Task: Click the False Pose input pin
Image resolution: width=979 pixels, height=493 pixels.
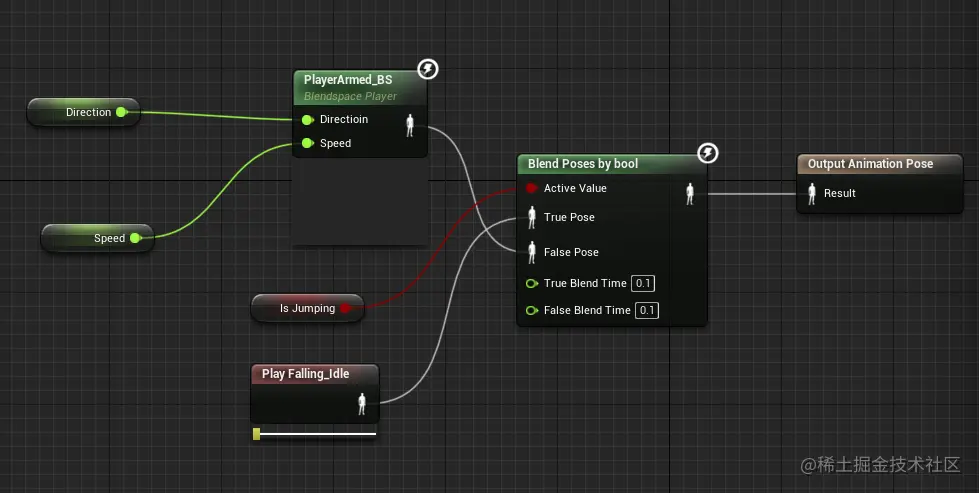Action: (532, 252)
